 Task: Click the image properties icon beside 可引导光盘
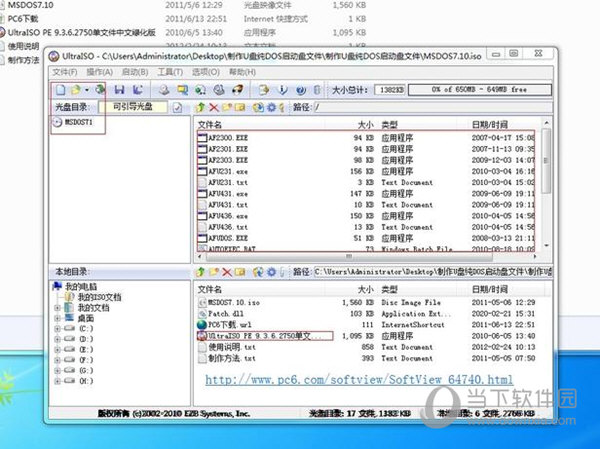coord(177,107)
